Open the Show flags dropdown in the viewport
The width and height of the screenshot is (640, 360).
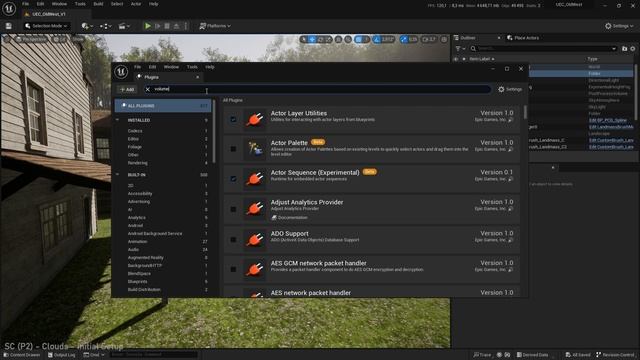point(78,39)
